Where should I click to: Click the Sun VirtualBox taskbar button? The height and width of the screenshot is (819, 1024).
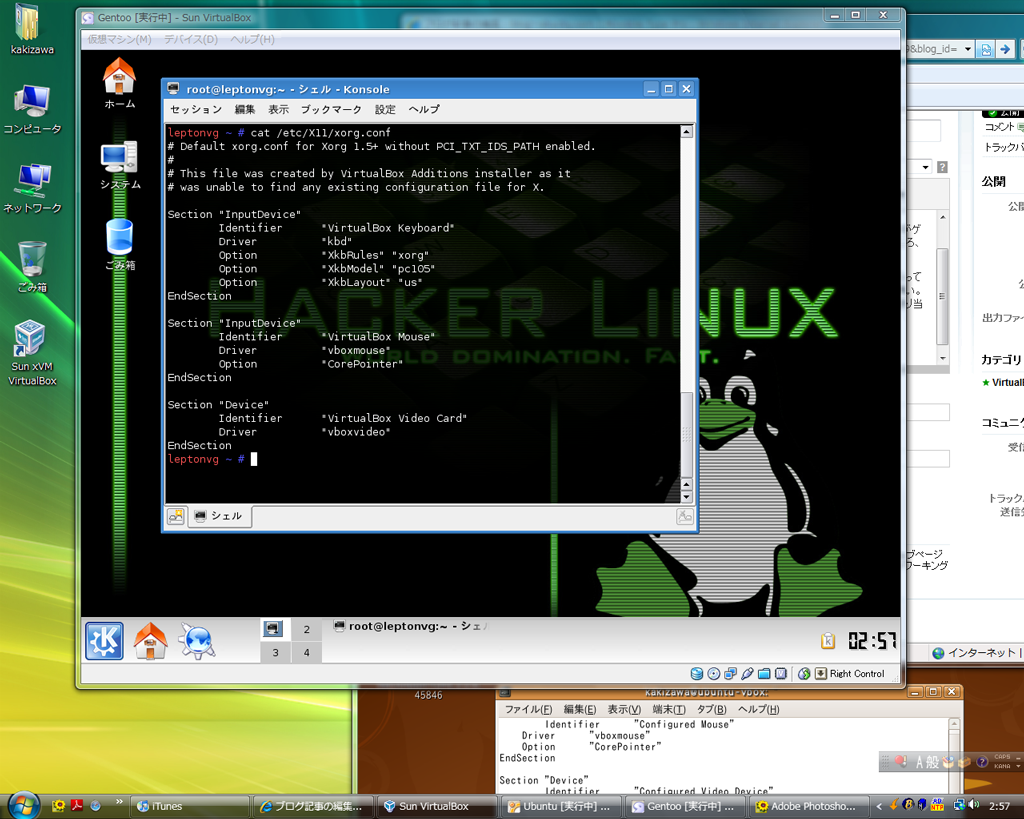point(438,806)
